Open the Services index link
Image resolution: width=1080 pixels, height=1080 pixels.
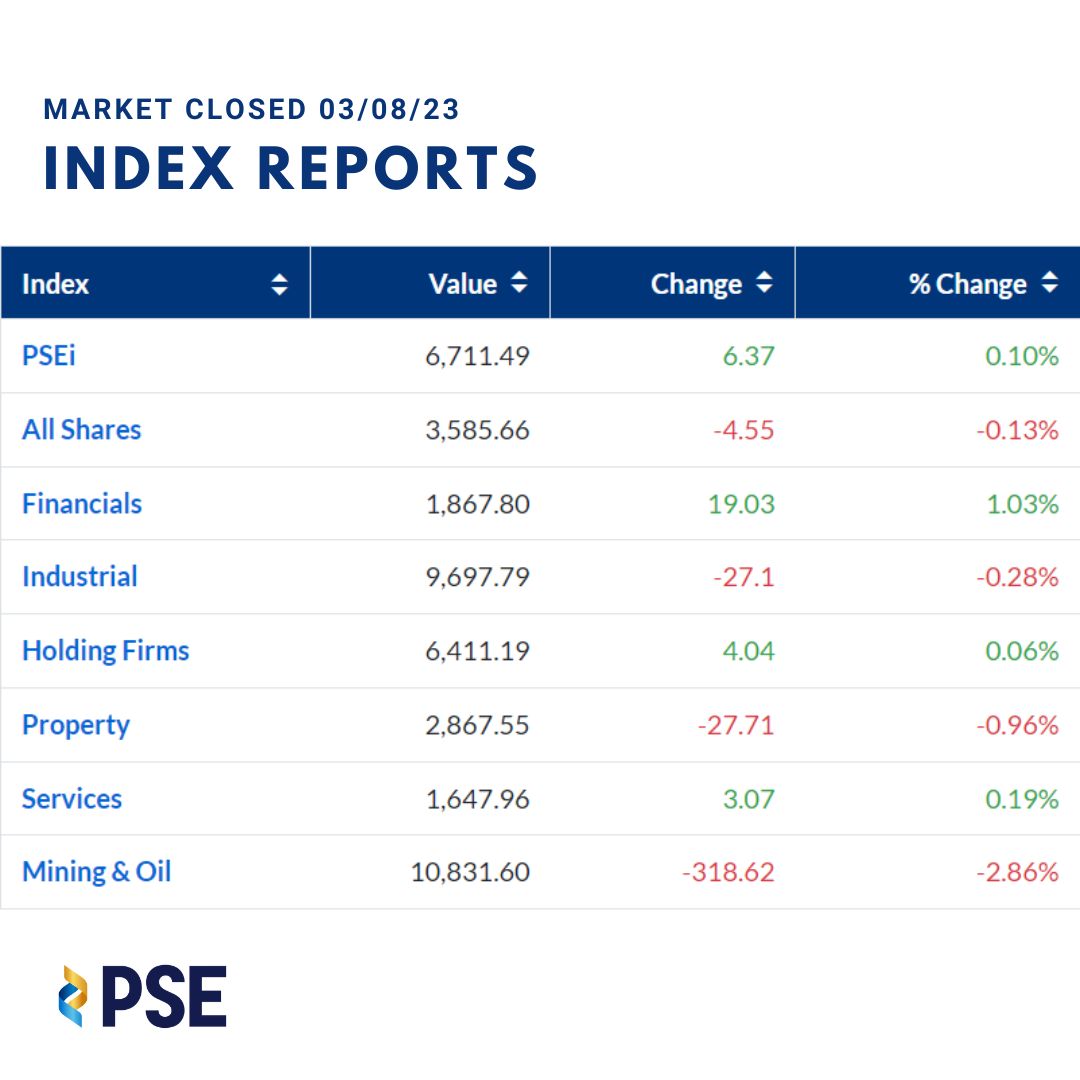coord(72,799)
